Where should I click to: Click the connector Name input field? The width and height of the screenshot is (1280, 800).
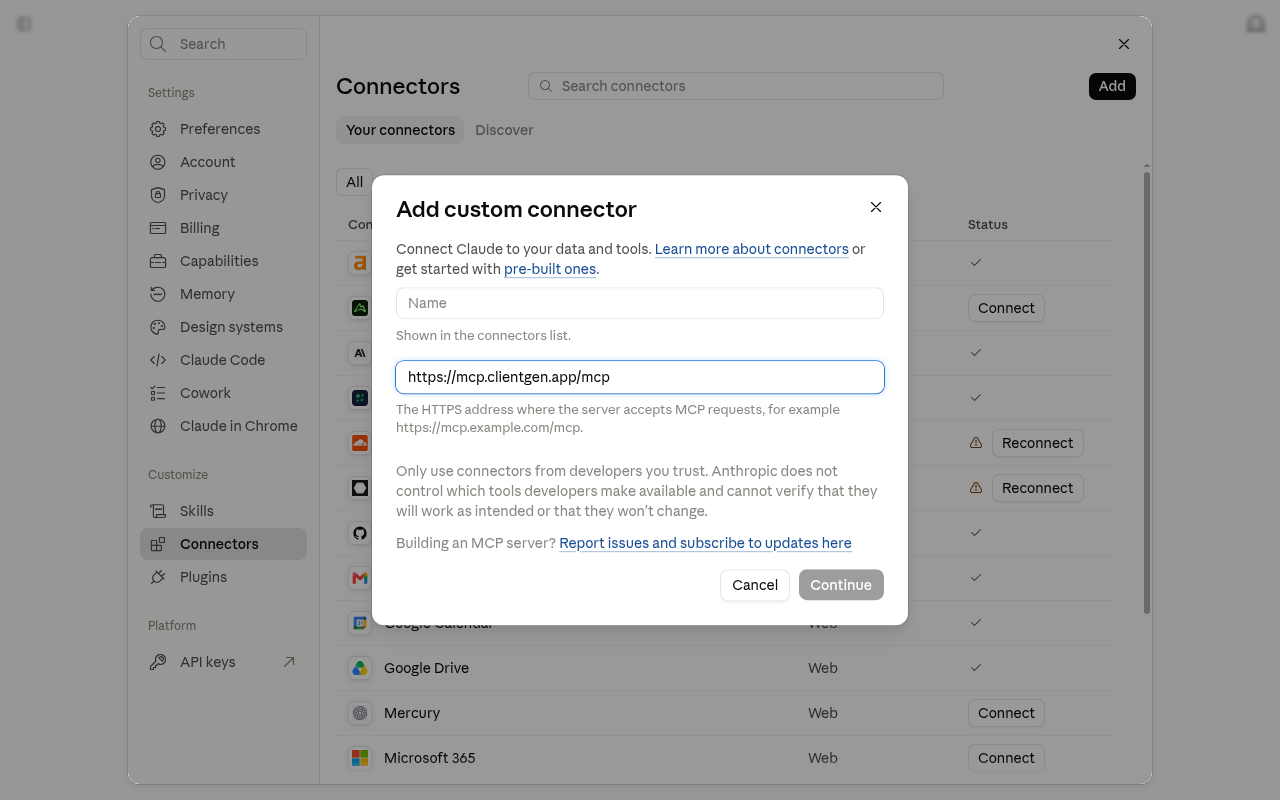640,303
